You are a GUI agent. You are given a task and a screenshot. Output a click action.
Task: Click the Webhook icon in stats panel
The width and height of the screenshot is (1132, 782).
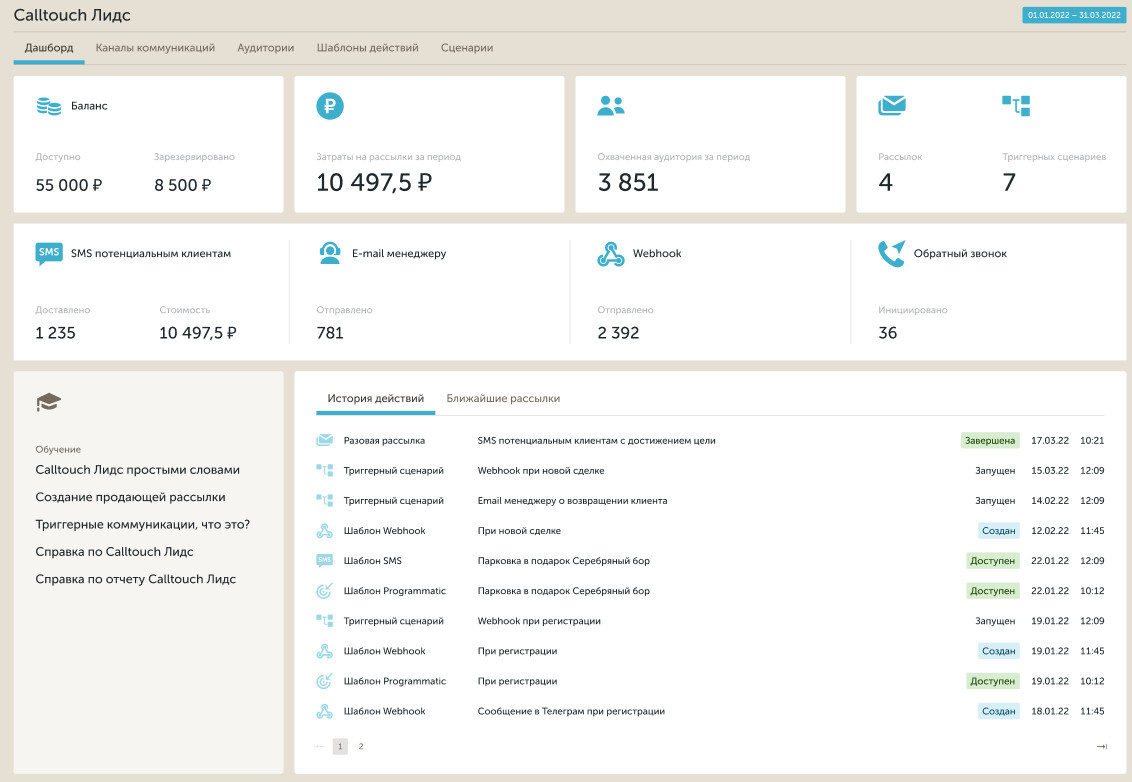coord(611,254)
